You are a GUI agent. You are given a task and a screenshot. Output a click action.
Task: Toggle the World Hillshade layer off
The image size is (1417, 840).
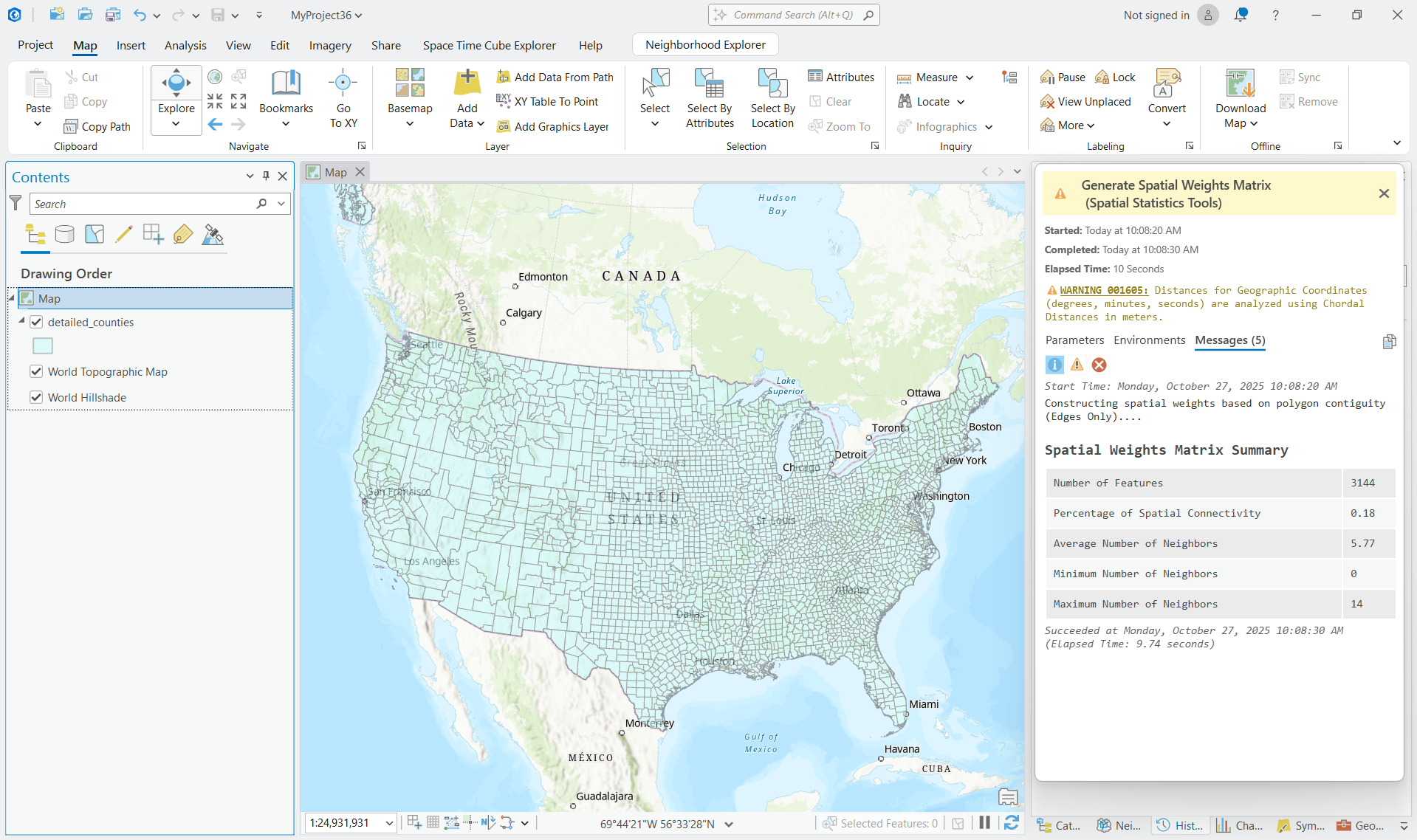coord(36,397)
